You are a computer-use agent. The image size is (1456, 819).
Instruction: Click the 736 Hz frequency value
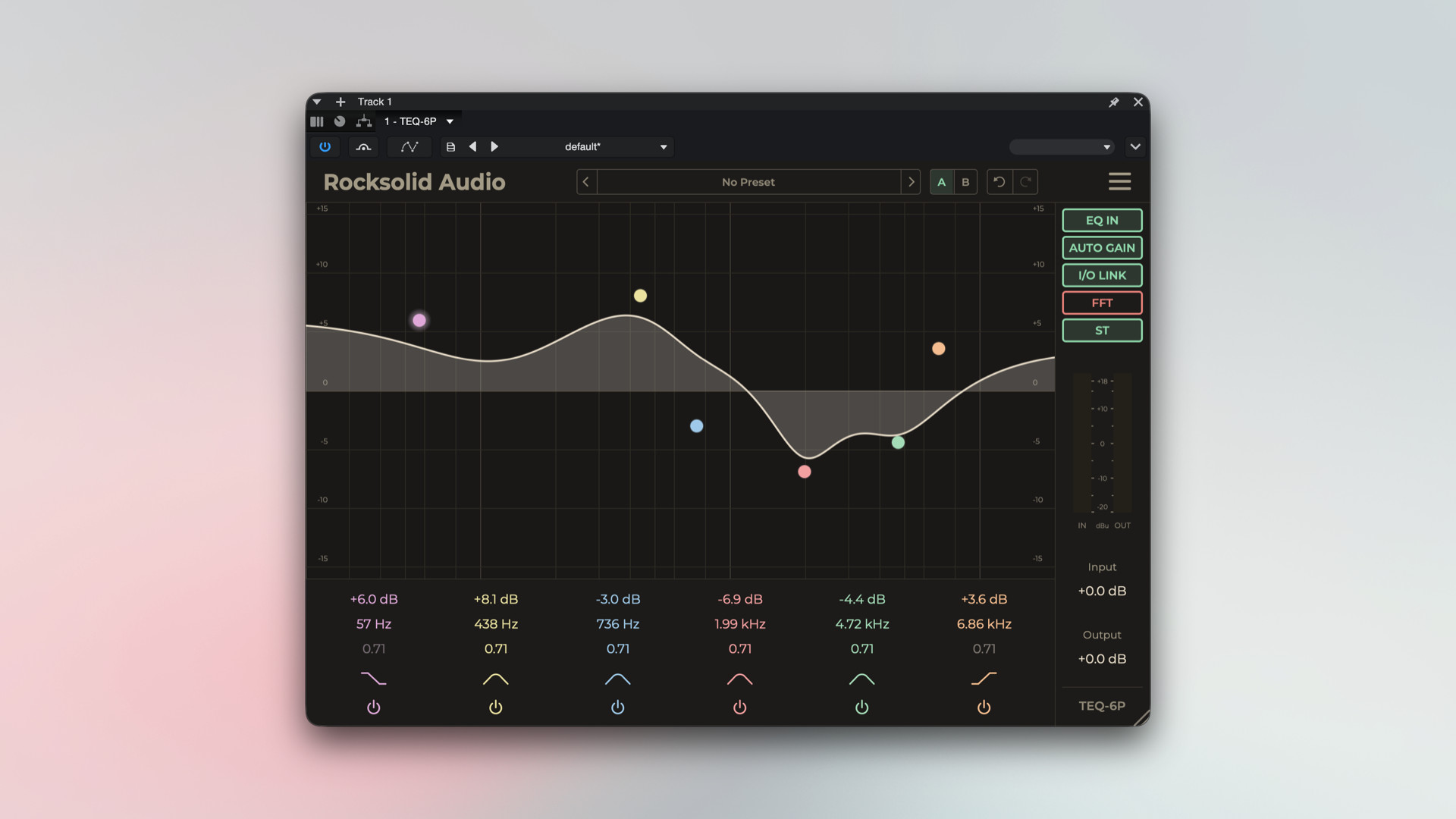pos(618,624)
